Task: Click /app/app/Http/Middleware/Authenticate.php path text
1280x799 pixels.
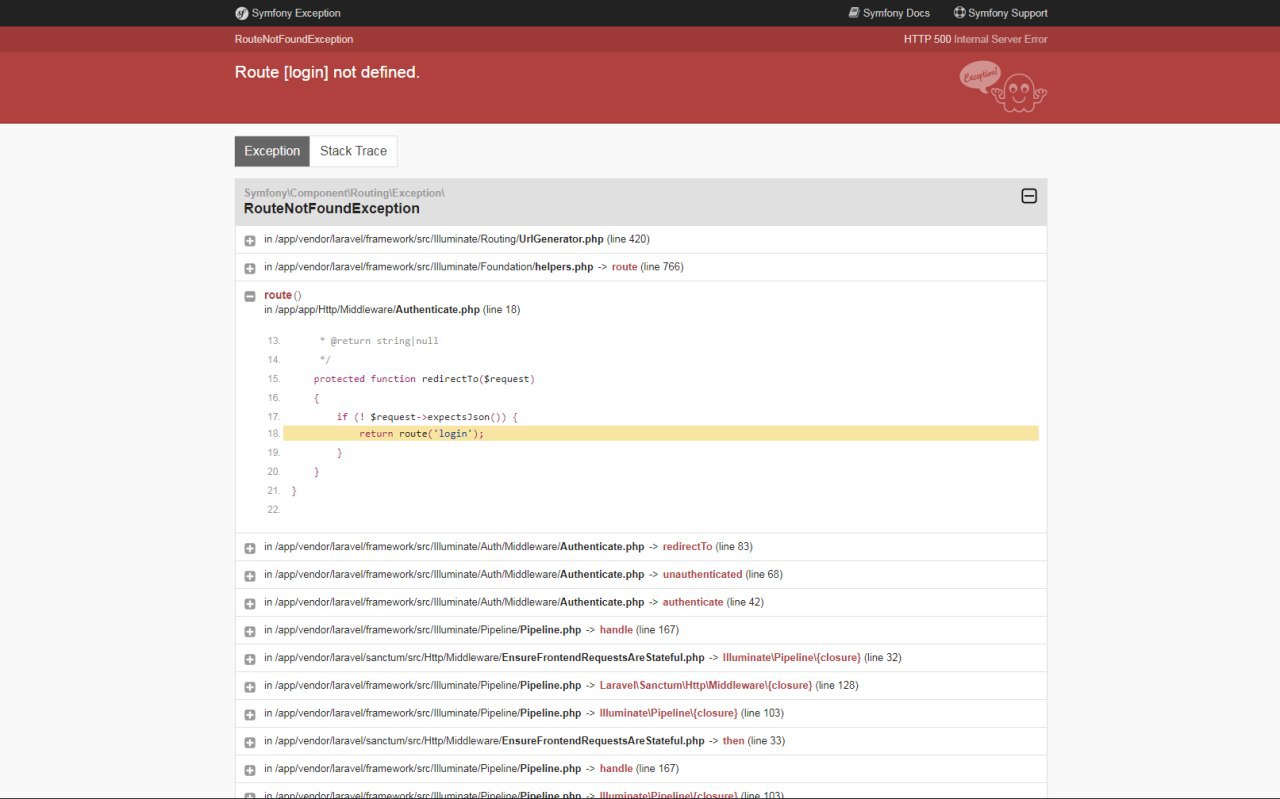Action: click(x=377, y=309)
